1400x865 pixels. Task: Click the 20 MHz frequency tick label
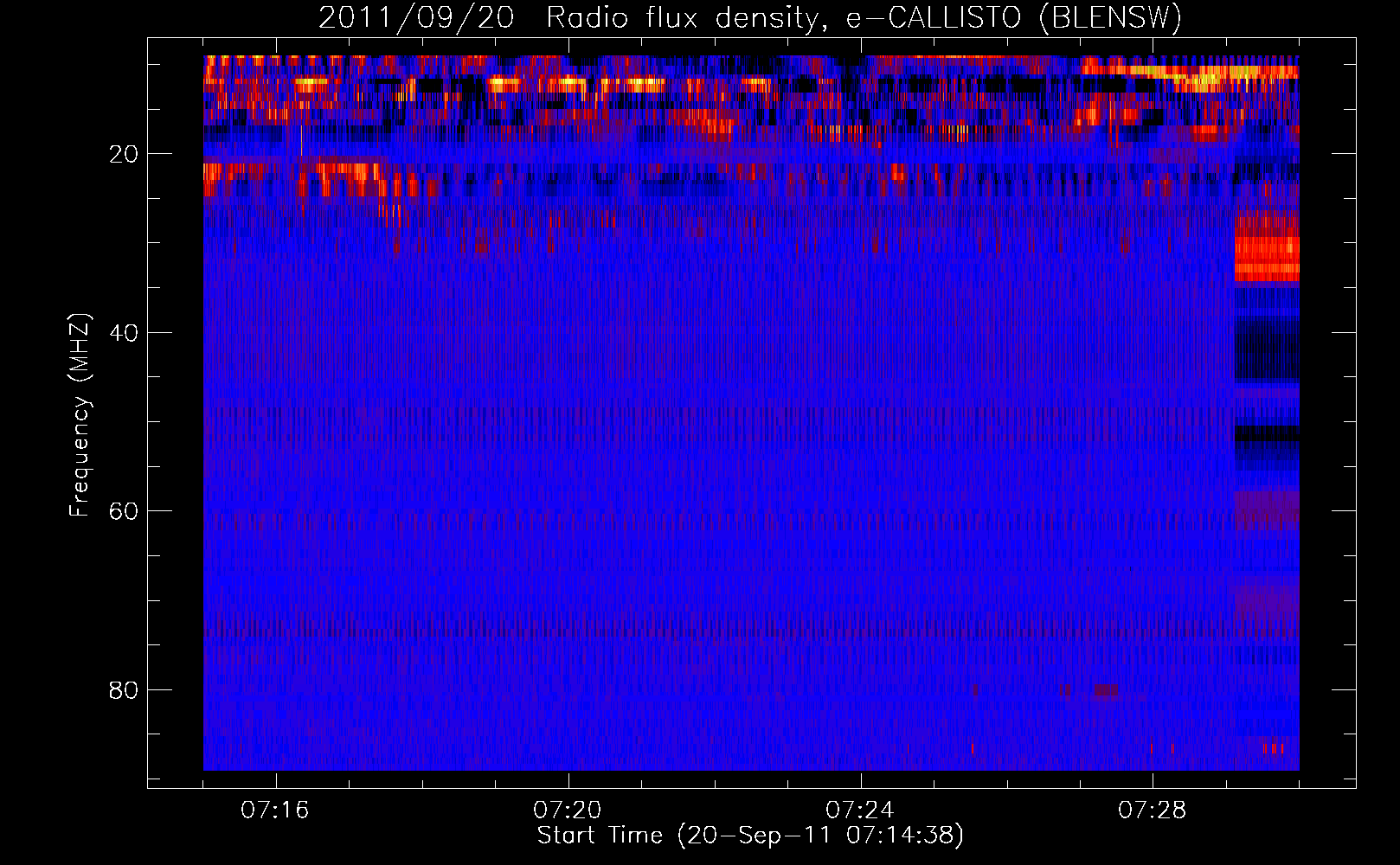point(124,154)
